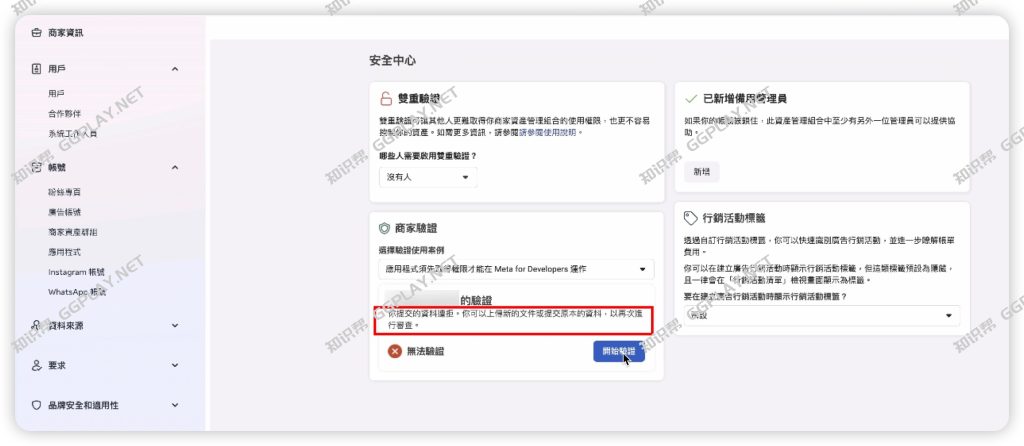This screenshot has width=1024, height=446.
Task: Click the 無法驗證 status text
Action: [x=425, y=351]
